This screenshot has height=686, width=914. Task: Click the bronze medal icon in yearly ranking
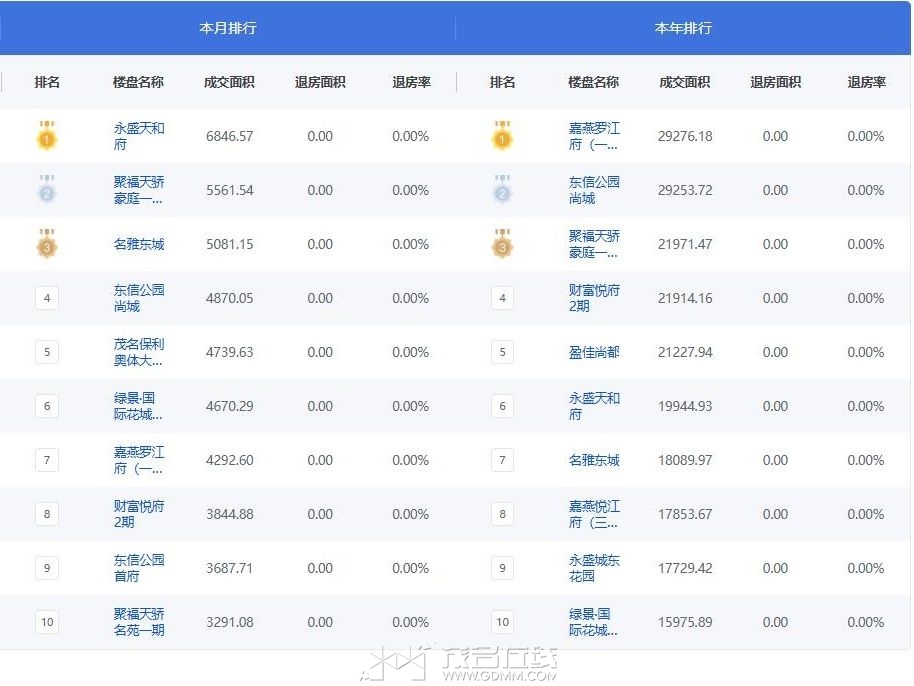pos(502,244)
